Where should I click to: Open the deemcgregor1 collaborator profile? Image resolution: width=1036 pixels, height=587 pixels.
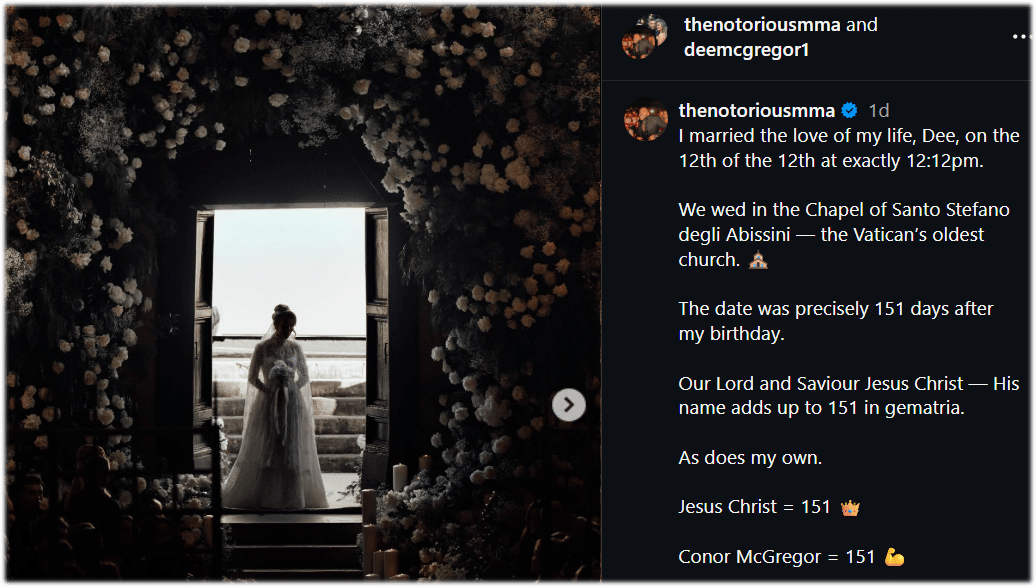point(746,50)
